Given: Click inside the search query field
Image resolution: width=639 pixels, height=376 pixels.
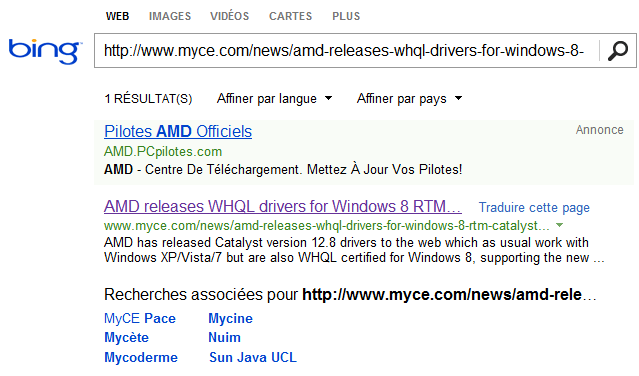Looking at the screenshot, I should click(x=347, y=51).
